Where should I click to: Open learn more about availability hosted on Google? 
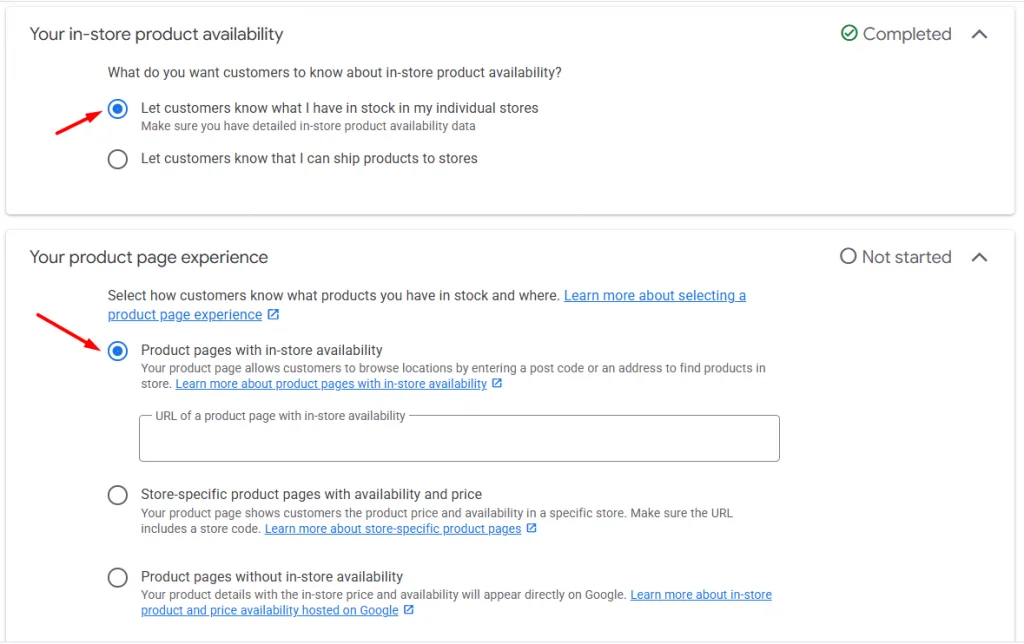point(700,594)
